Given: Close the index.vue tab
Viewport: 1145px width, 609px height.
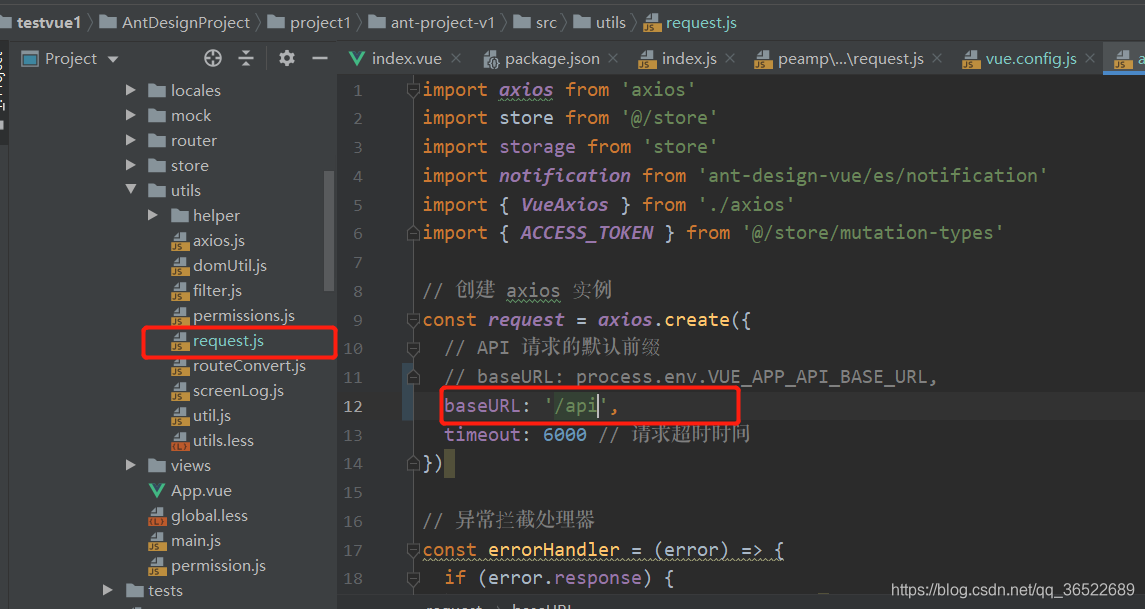Looking at the screenshot, I should pyautogui.click(x=456, y=58).
